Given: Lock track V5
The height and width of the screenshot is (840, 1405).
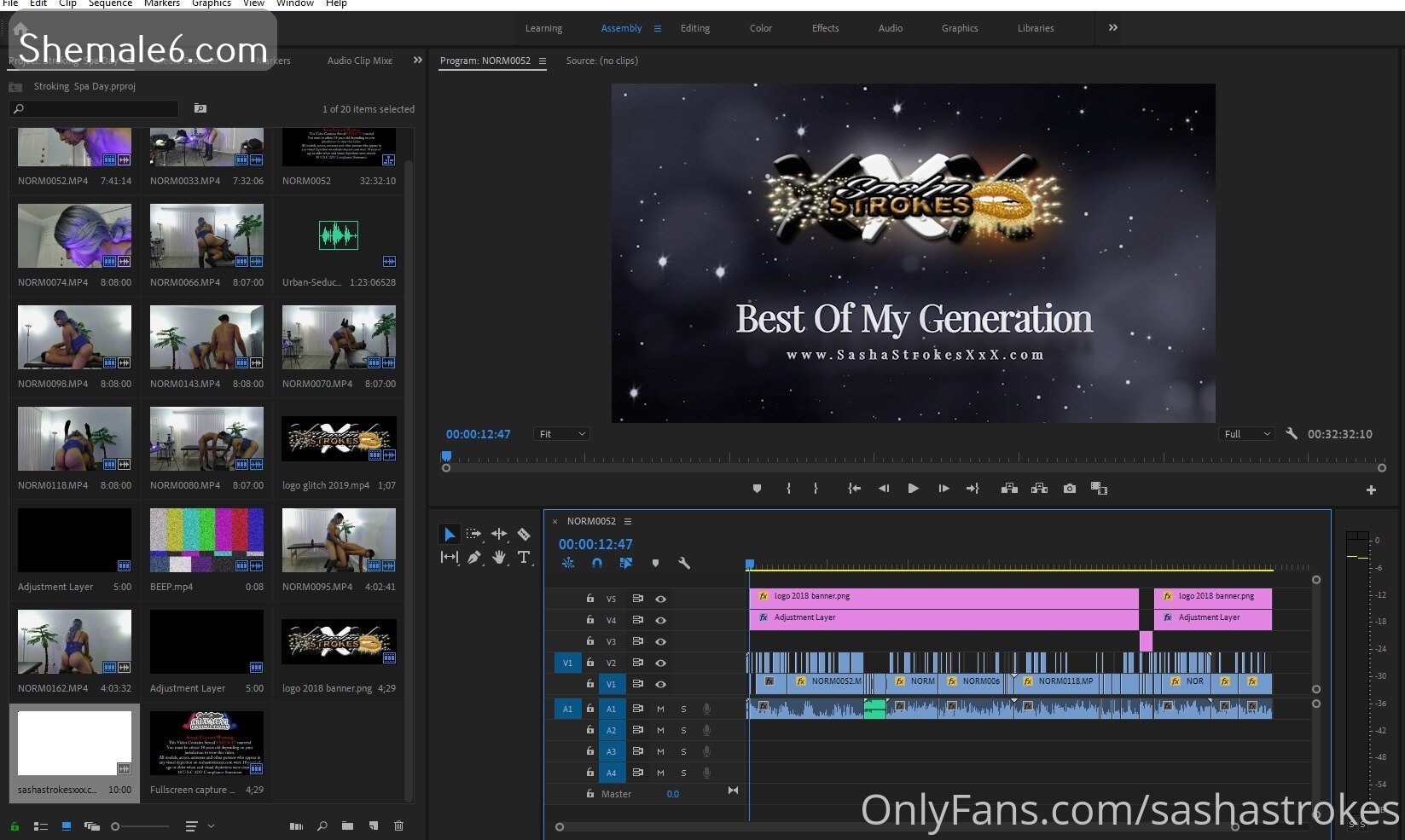Looking at the screenshot, I should pos(589,599).
